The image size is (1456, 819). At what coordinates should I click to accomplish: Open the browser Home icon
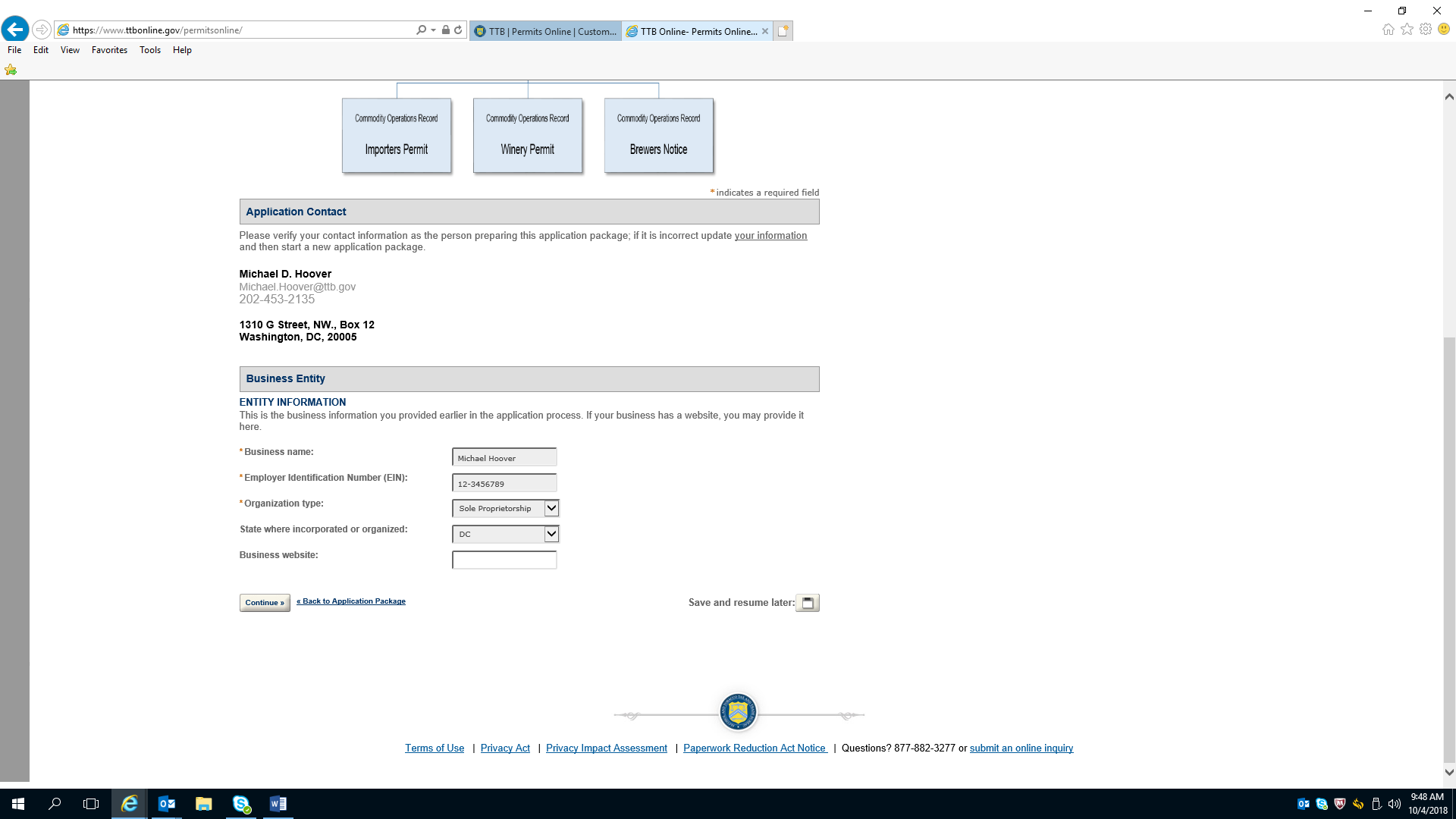click(x=1388, y=30)
